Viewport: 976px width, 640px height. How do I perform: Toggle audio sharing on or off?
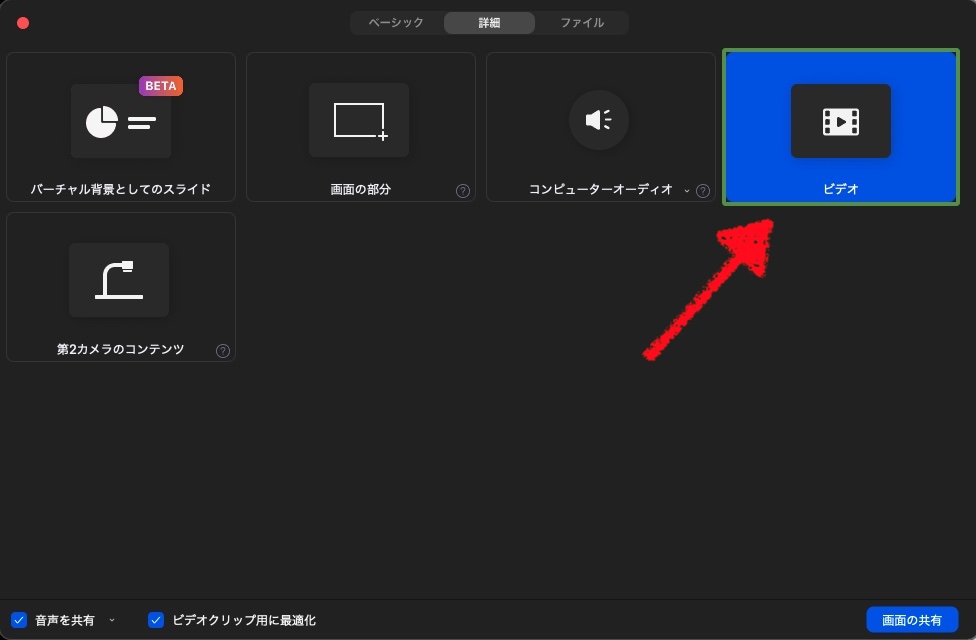[x=17, y=620]
